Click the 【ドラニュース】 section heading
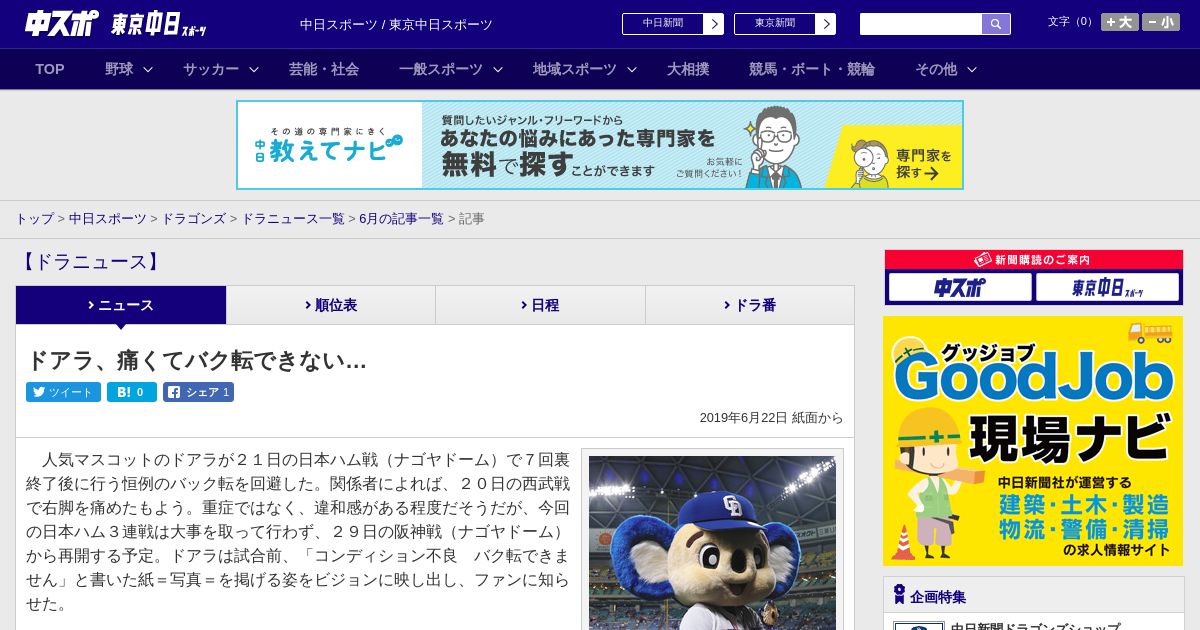Image resolution: width=1200 pixels, height=630 pixels. coord(90,262)
